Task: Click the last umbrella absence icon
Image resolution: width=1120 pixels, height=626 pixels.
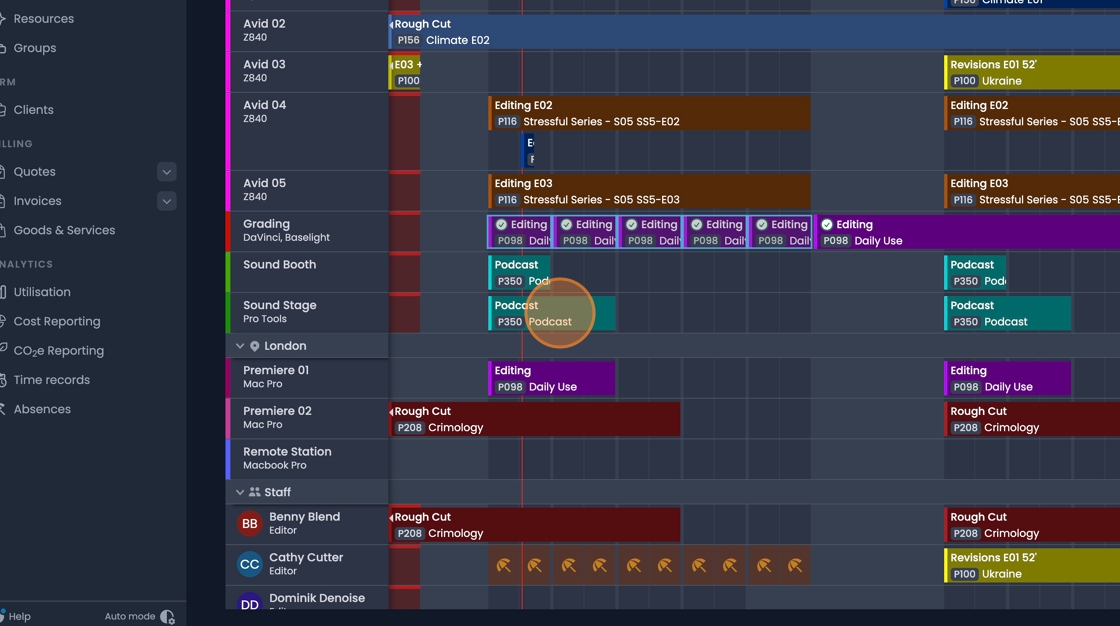Action: tap(795, 566)
